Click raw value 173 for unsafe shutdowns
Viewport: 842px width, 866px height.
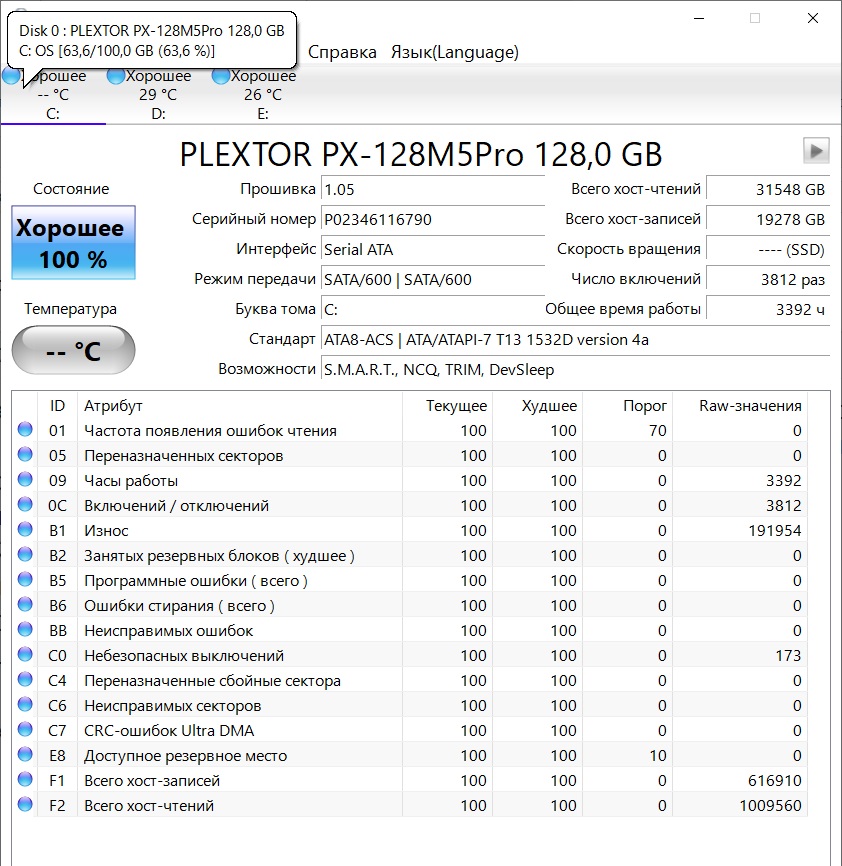point(788,656)
